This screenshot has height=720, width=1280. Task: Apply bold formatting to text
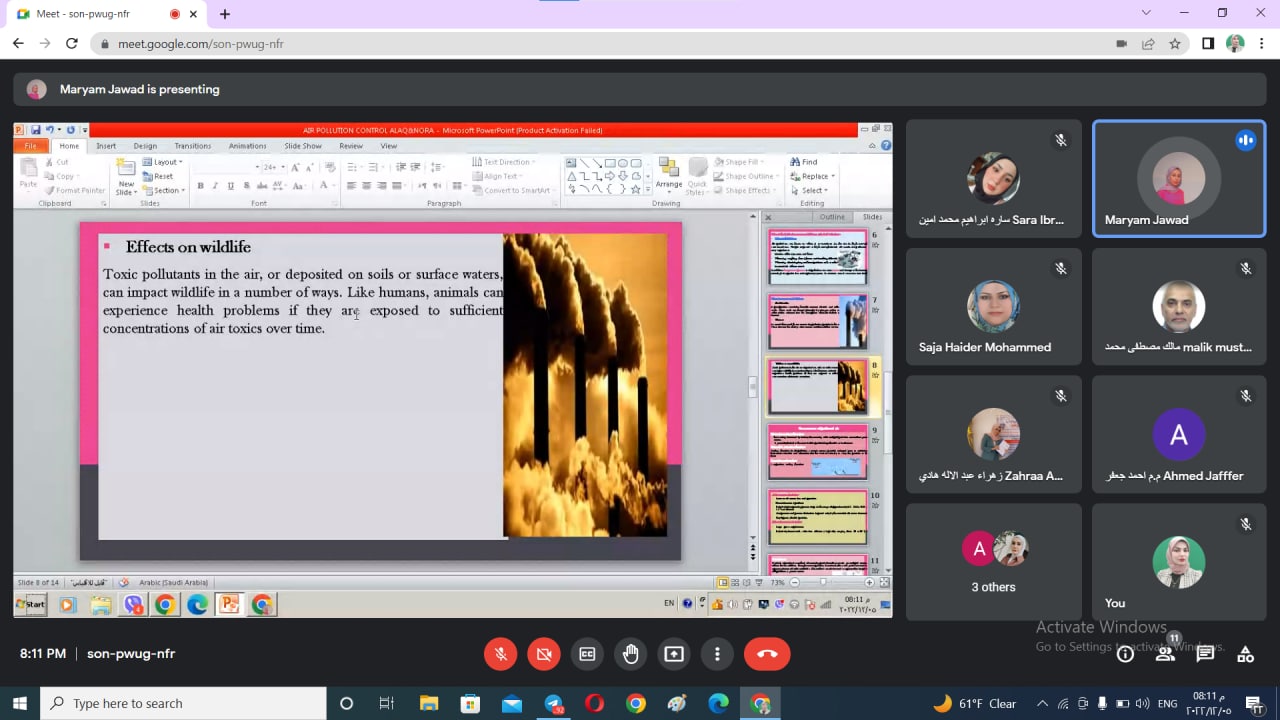point(201,186)
